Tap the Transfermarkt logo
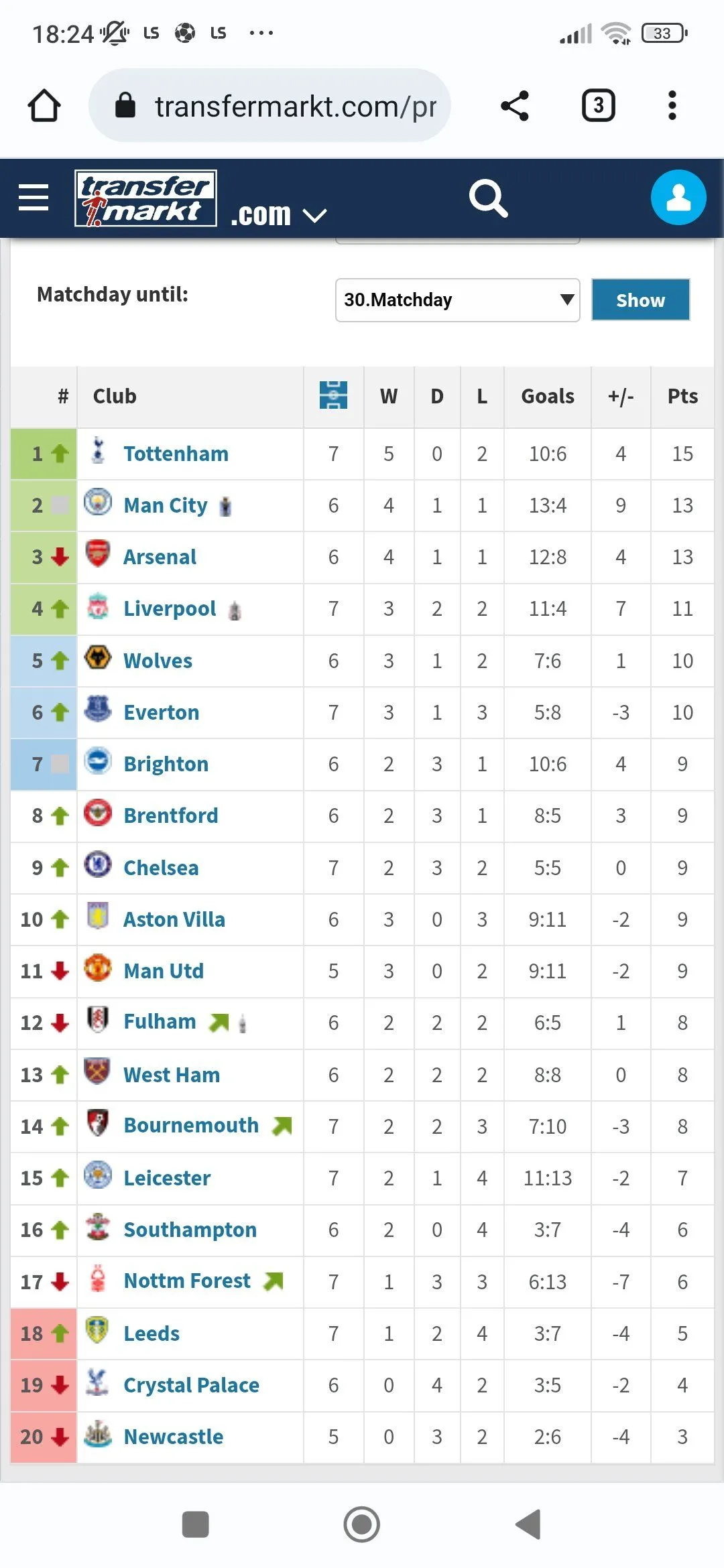The image size is (724, 1568). tap(145, 198)
